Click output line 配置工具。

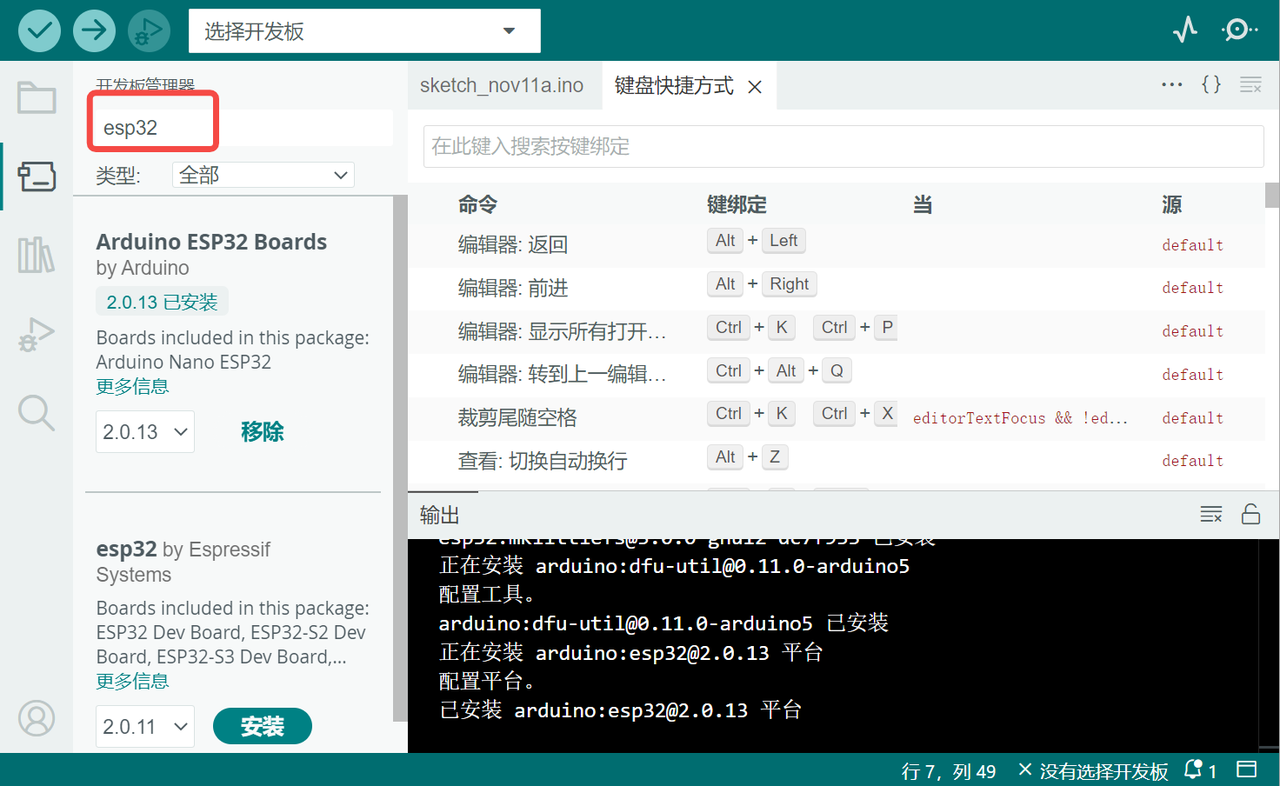[488, 594]
